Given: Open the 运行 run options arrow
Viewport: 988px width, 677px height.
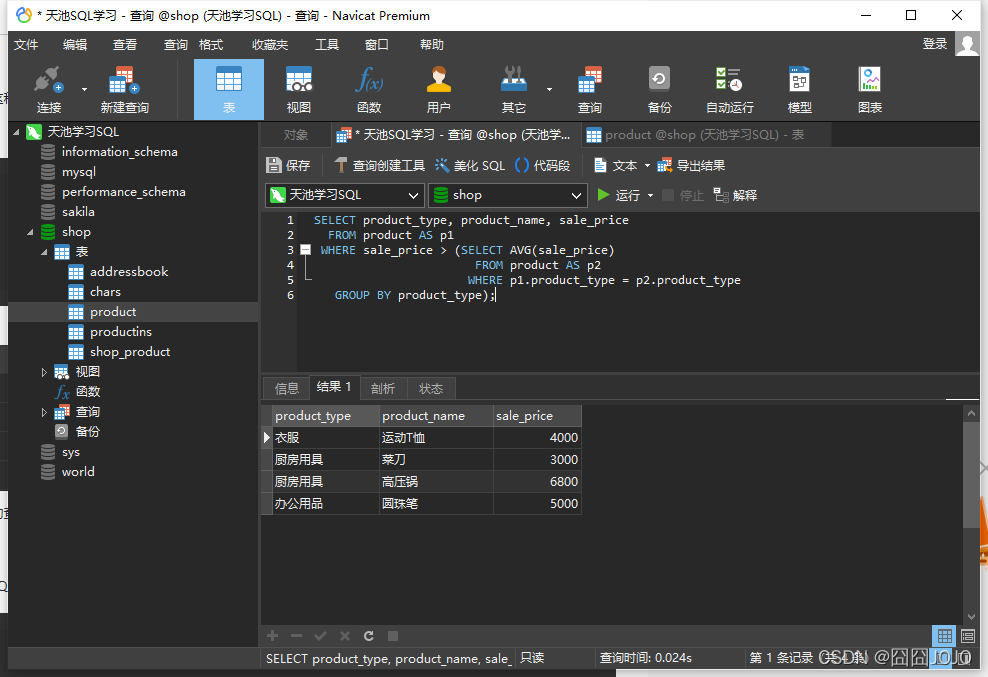Looking at the screenshot, I should pyautogui.click(x=650, y=195).
